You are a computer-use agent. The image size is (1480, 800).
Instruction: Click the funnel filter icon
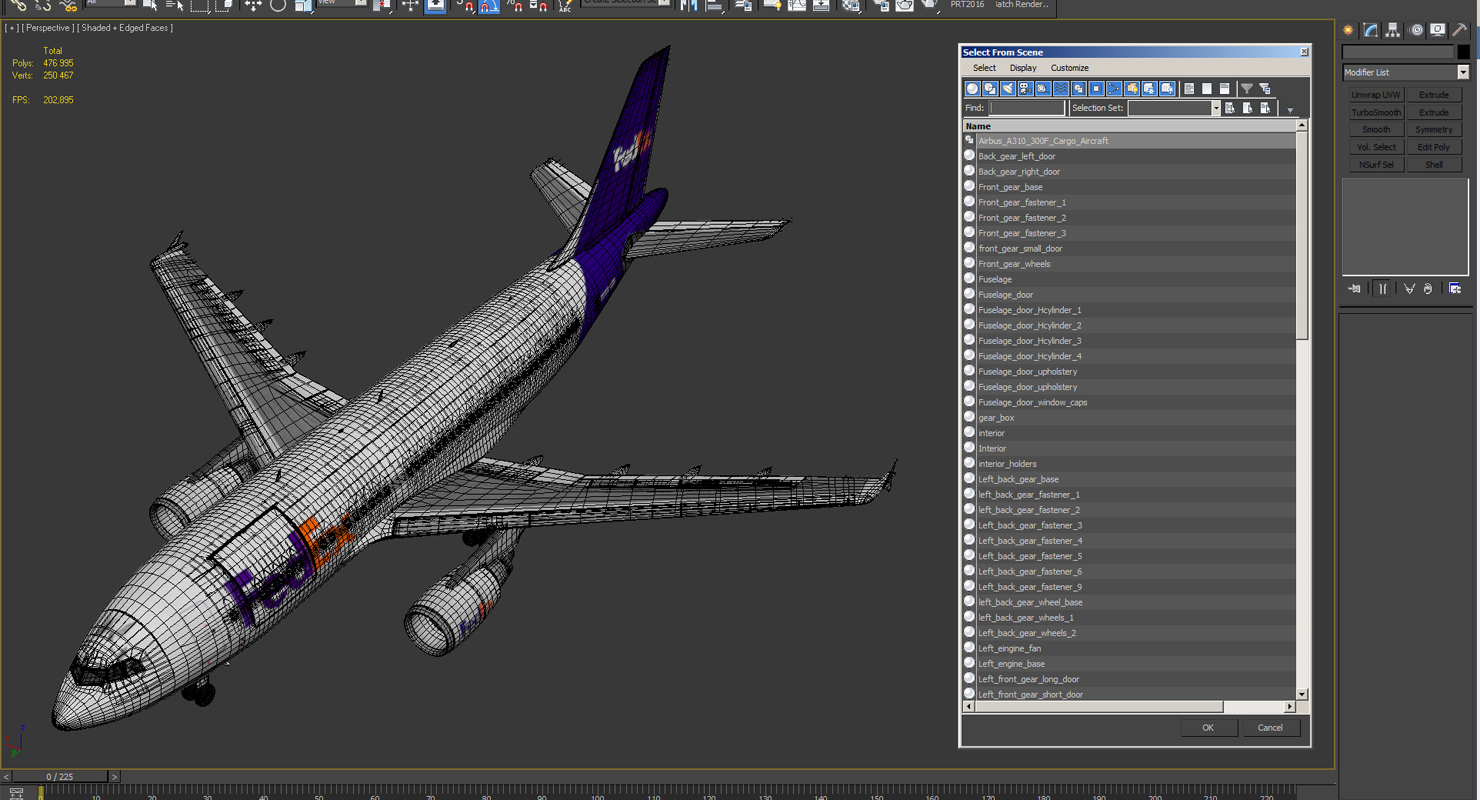point(1247,89)
